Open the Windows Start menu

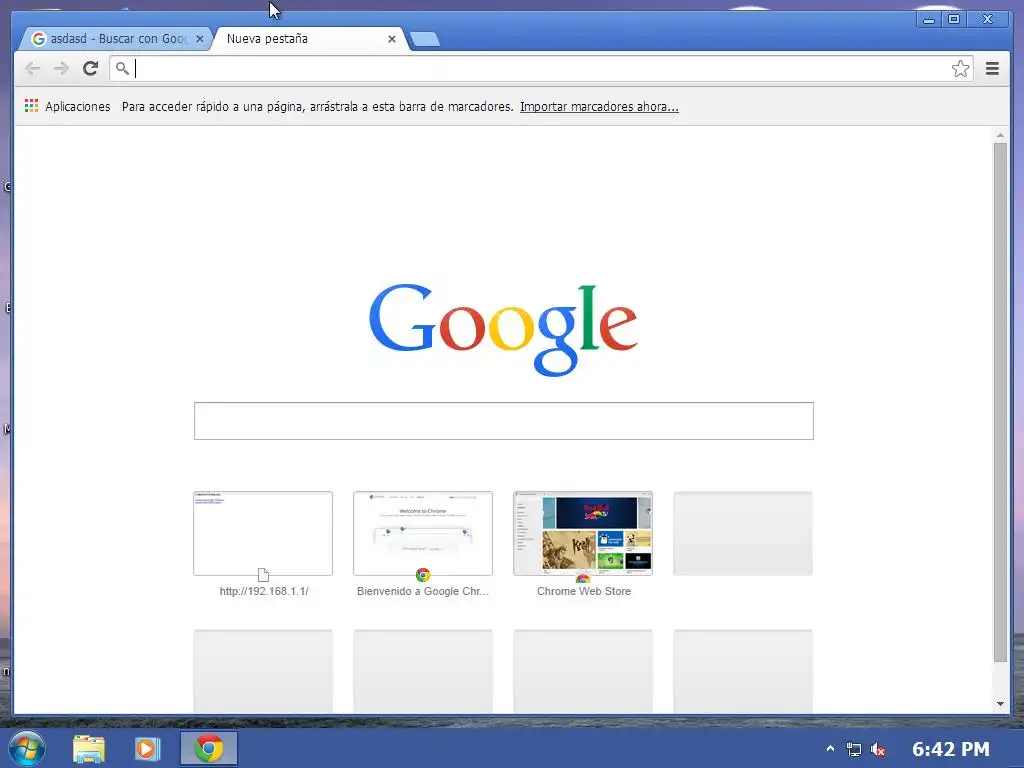tap(27, 748)
